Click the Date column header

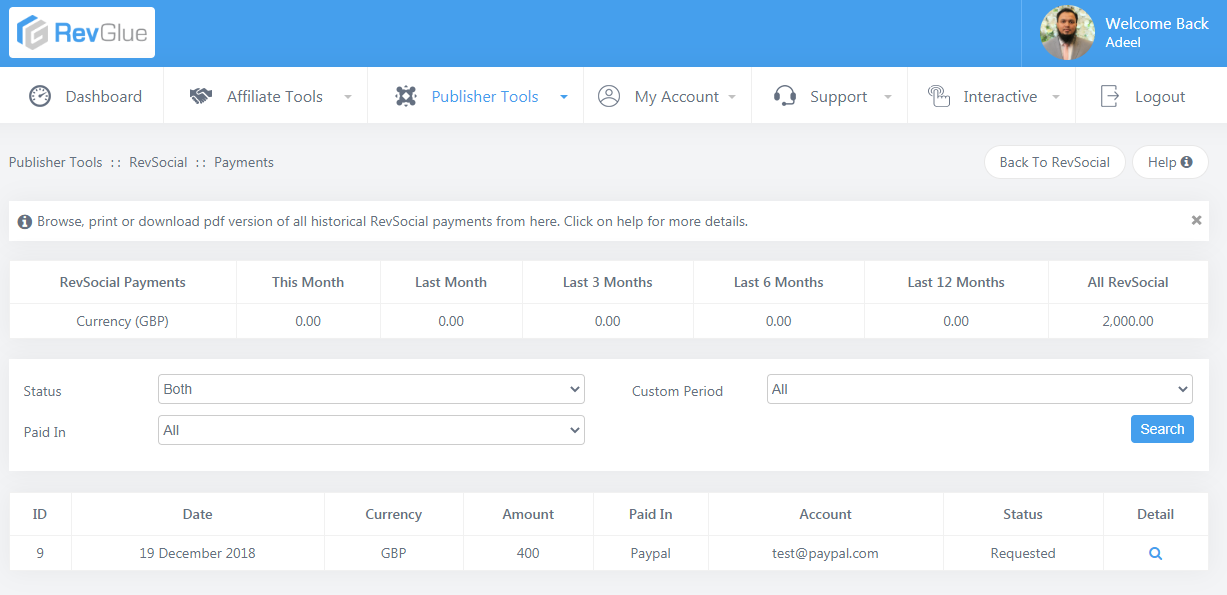point(198,514)
